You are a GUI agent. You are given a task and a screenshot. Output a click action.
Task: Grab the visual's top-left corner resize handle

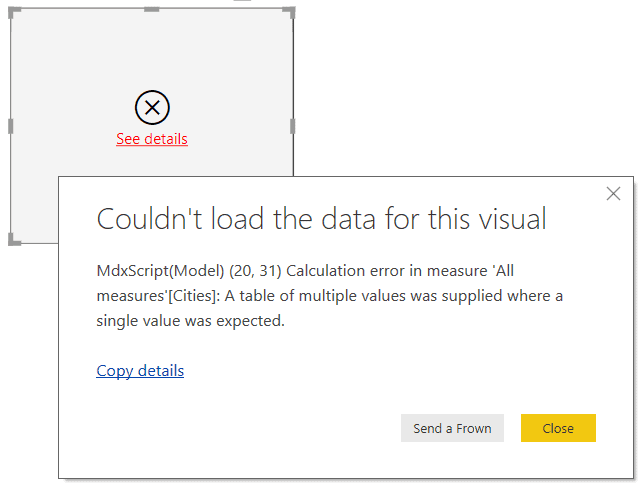(13, 12)
